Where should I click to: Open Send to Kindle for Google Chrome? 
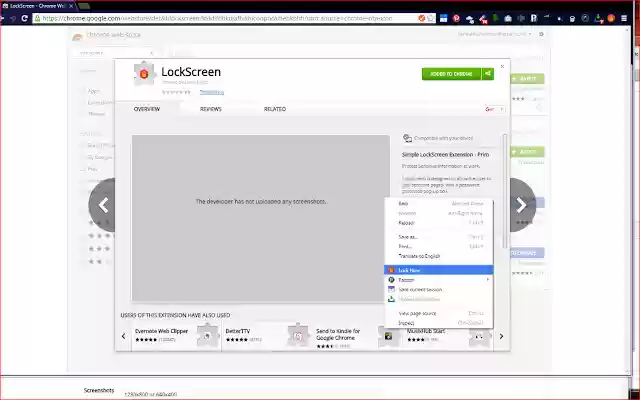[x=358, y=336]
